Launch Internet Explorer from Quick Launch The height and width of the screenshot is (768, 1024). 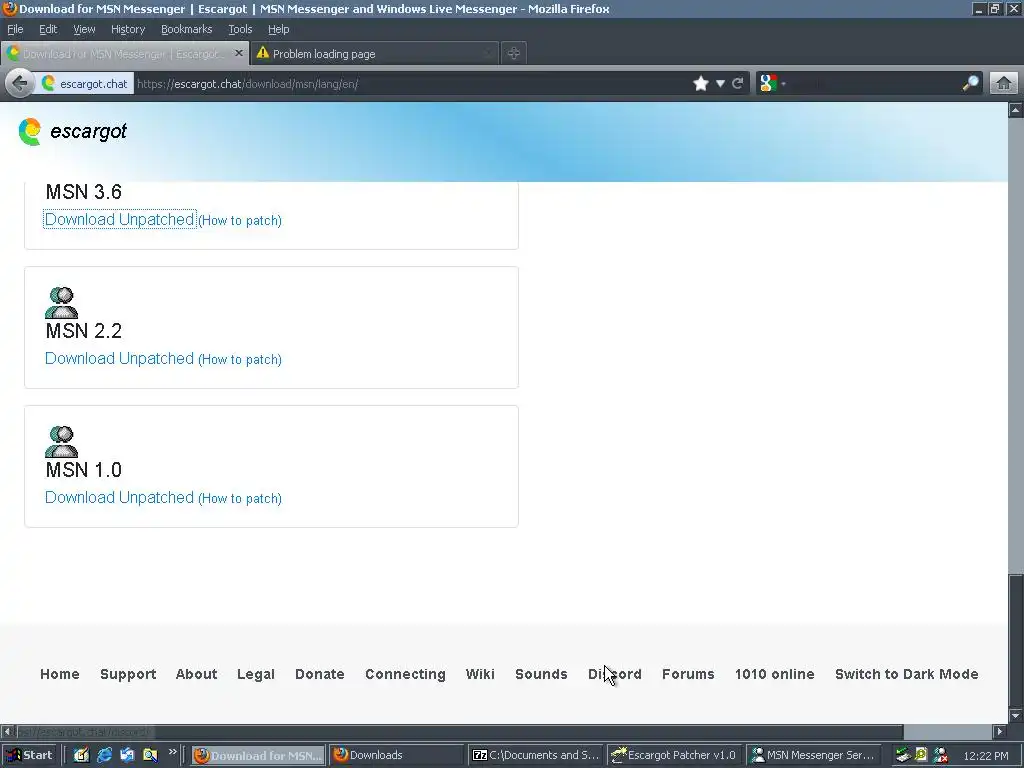click(x=104, y=755)
